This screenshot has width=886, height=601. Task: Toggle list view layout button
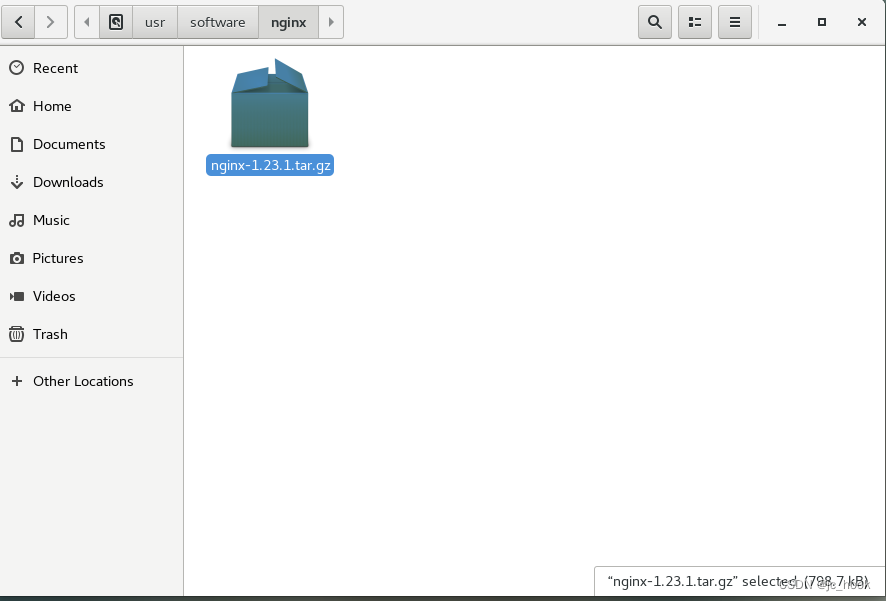694,22
